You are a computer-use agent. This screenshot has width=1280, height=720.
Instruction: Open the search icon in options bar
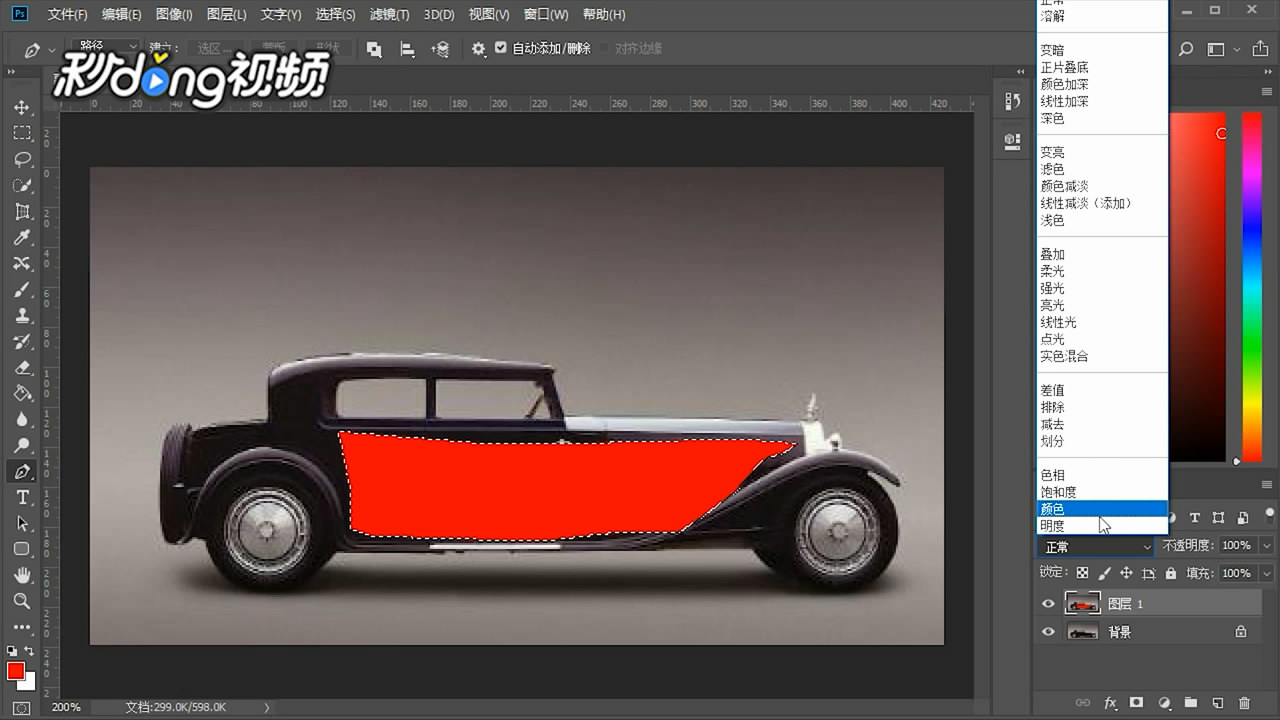coord(1186,49)
